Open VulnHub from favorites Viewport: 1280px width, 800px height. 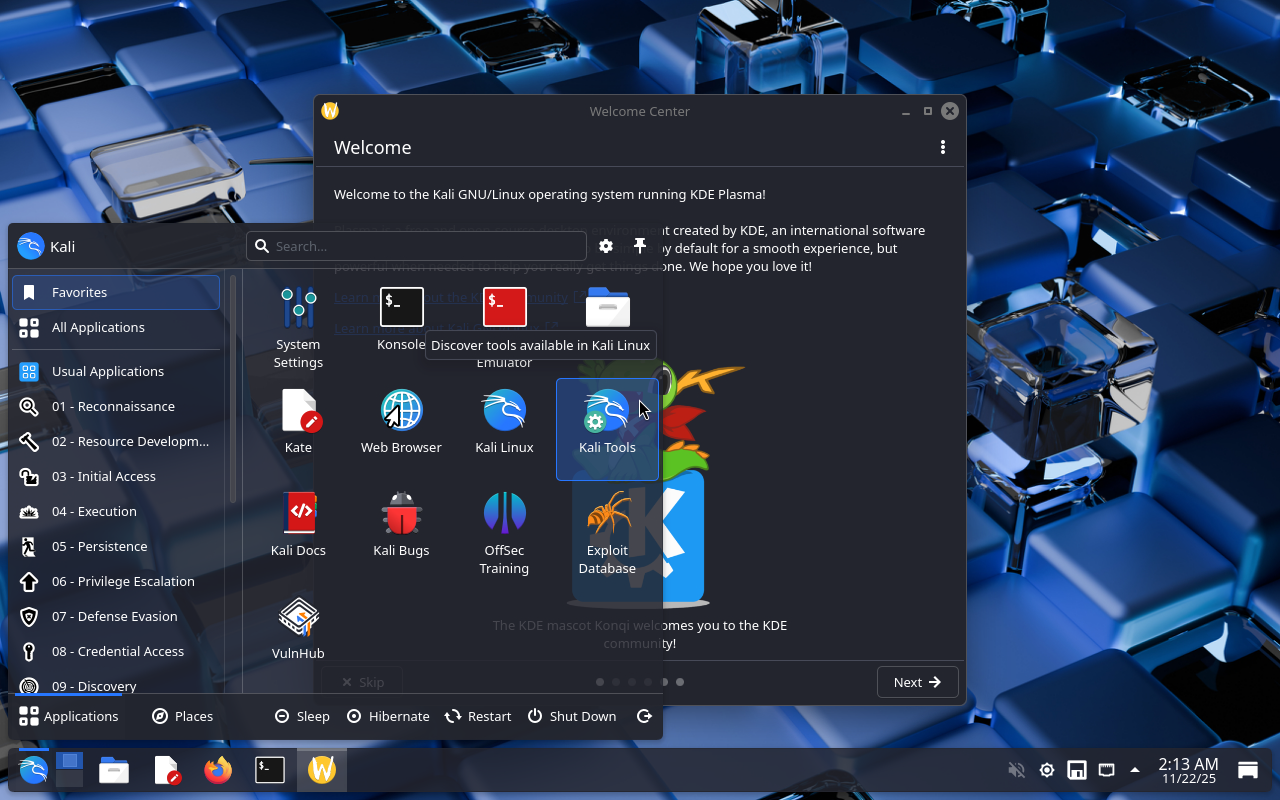298,627
